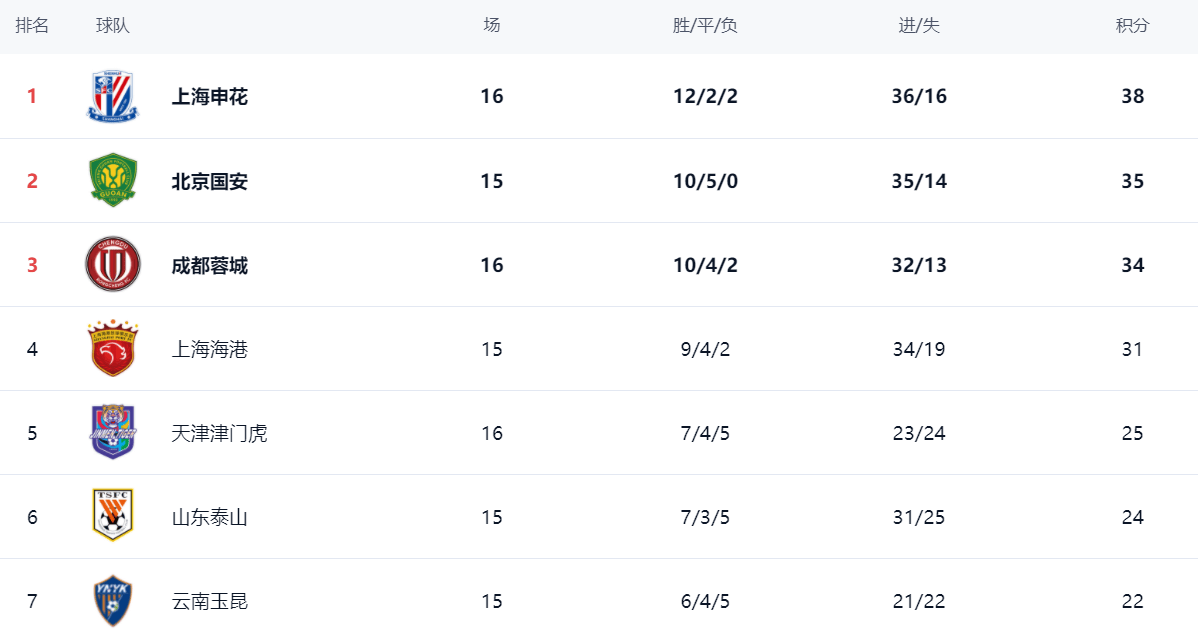The image size is (1198, 639).
Task: Click the 排名 column header
Action: coord(32,26)
